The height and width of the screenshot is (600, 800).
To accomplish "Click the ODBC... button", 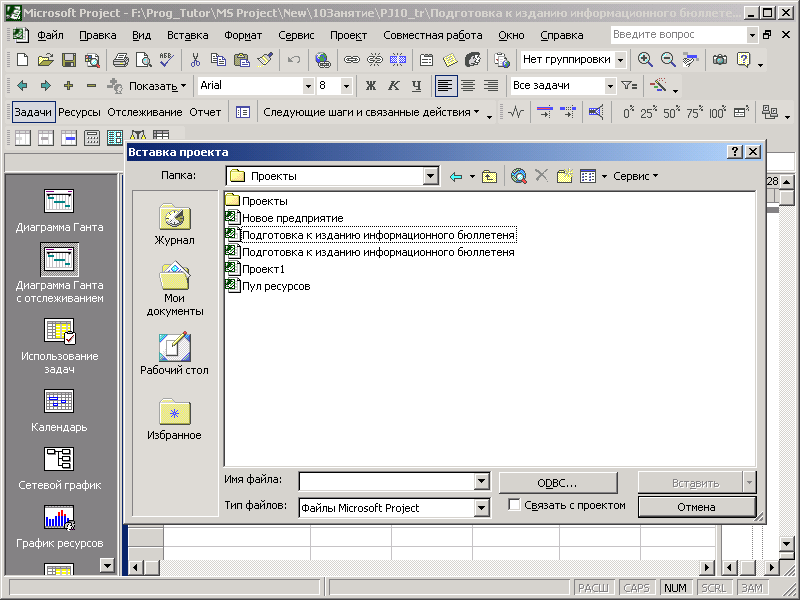I will coord(558,483).
